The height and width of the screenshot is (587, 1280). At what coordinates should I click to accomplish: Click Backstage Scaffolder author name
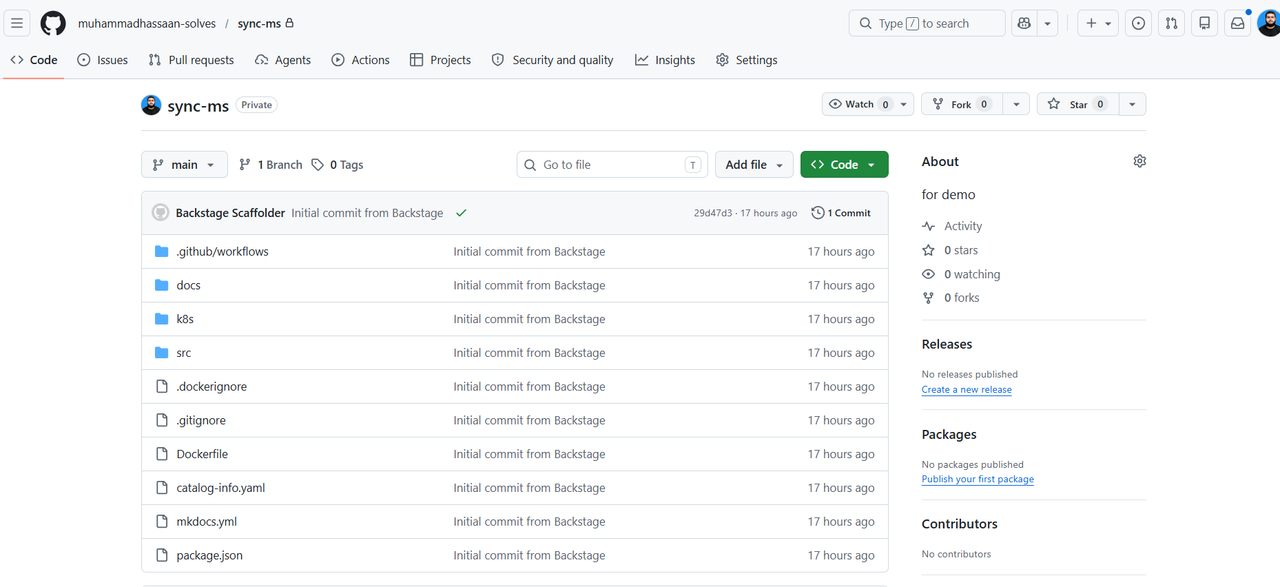click(x=230, y=213)
